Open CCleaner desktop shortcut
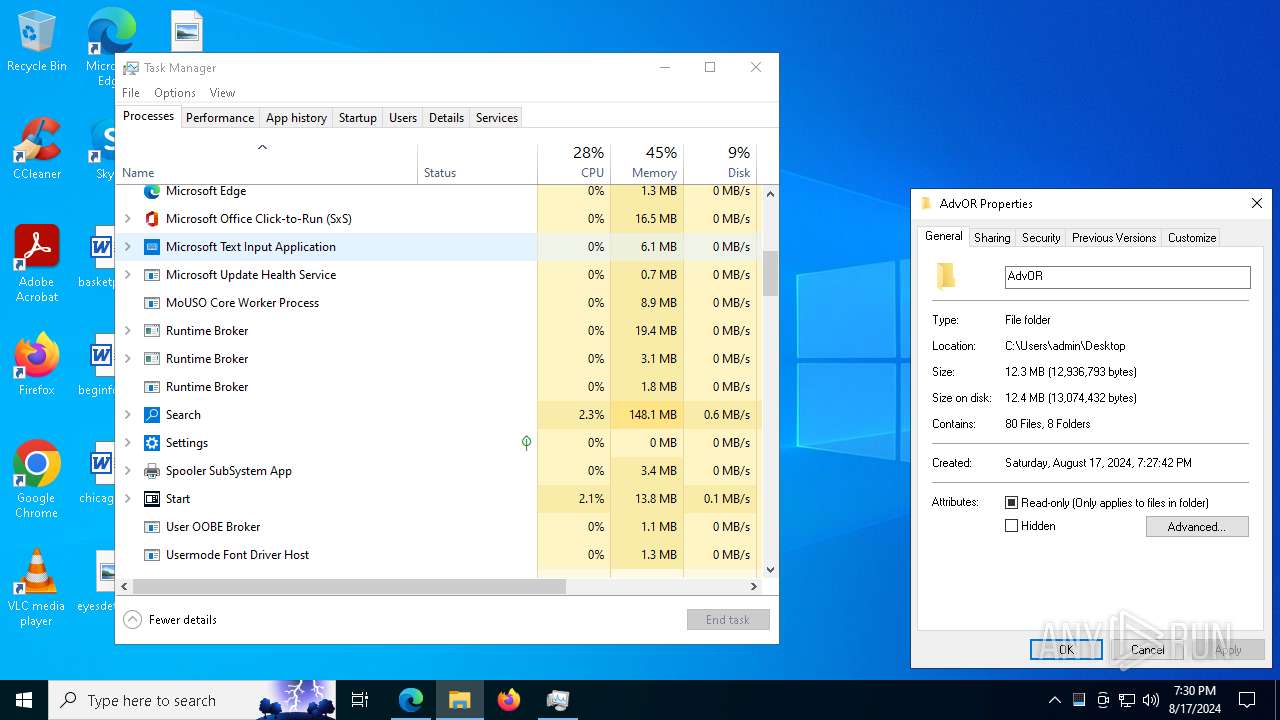 point(37,150)
